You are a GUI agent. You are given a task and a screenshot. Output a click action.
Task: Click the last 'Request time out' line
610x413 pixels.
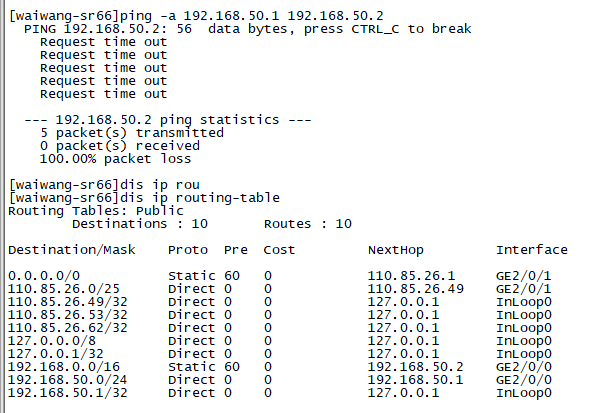tap(103, 94)
